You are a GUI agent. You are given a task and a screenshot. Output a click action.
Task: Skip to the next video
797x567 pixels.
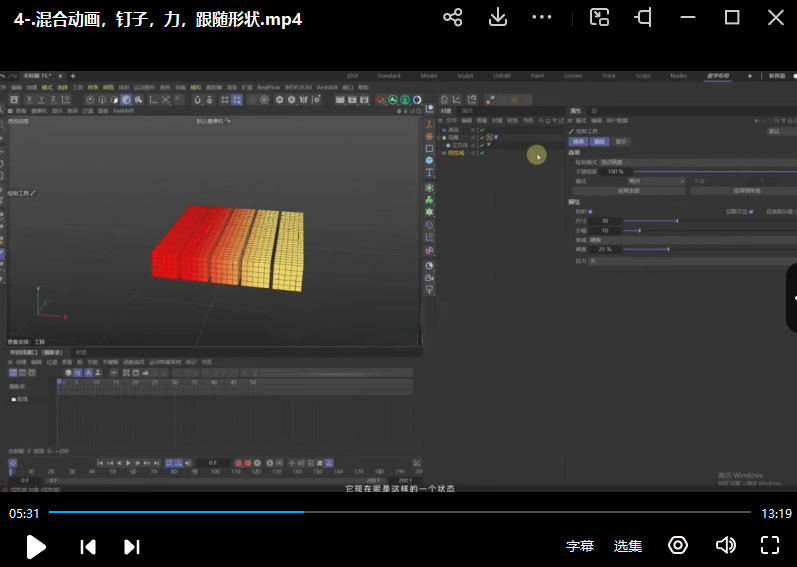point(131,546)
